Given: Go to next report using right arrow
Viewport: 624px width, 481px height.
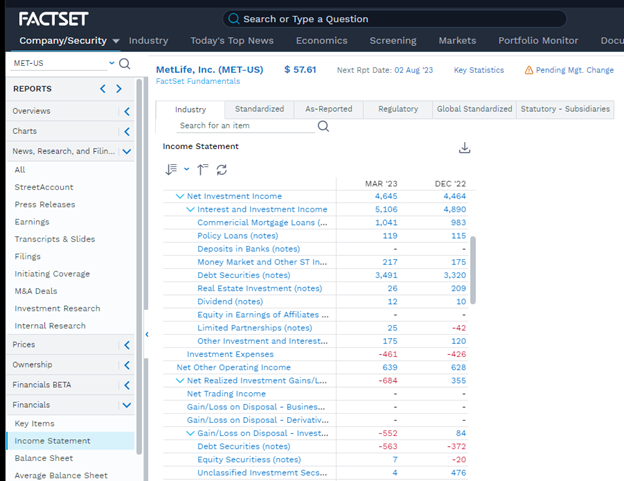Looking at the screenshot, I should coord(119,89).
